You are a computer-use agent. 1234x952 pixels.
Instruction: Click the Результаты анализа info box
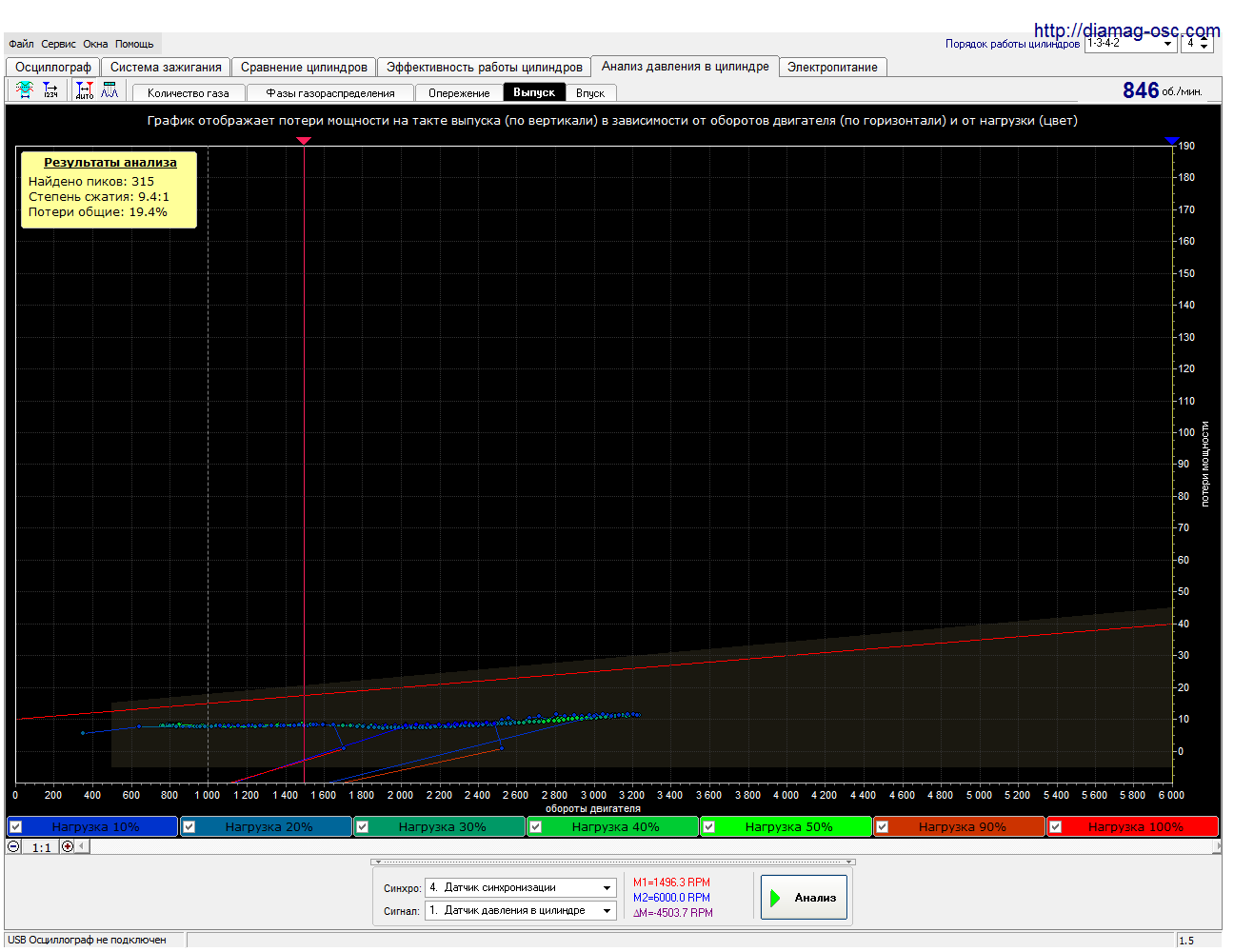(109, 189)
